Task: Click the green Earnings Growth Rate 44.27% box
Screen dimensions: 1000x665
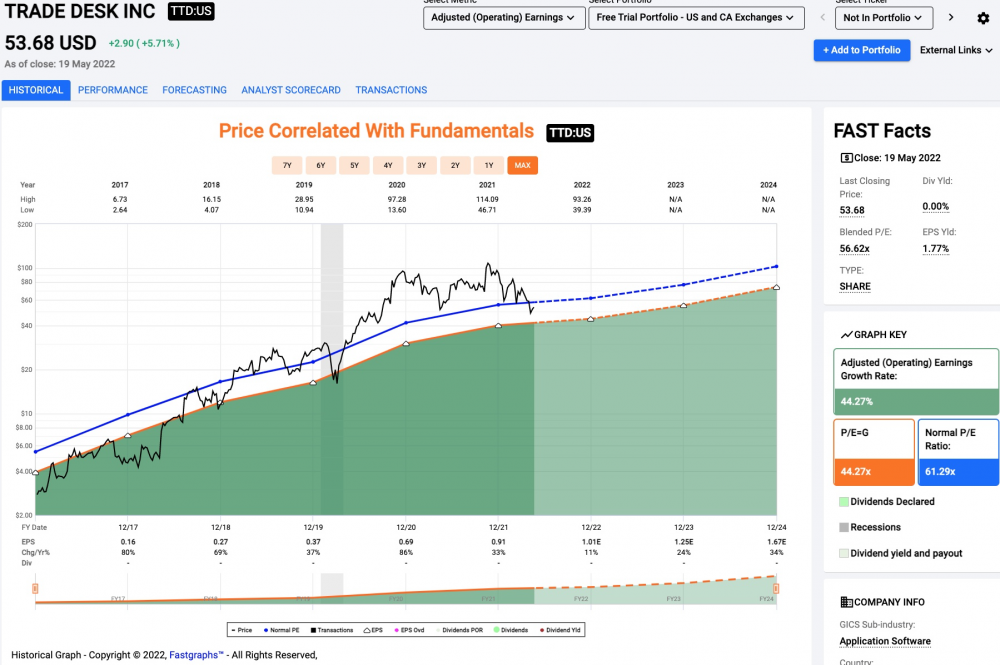Action: click(916, 382)
